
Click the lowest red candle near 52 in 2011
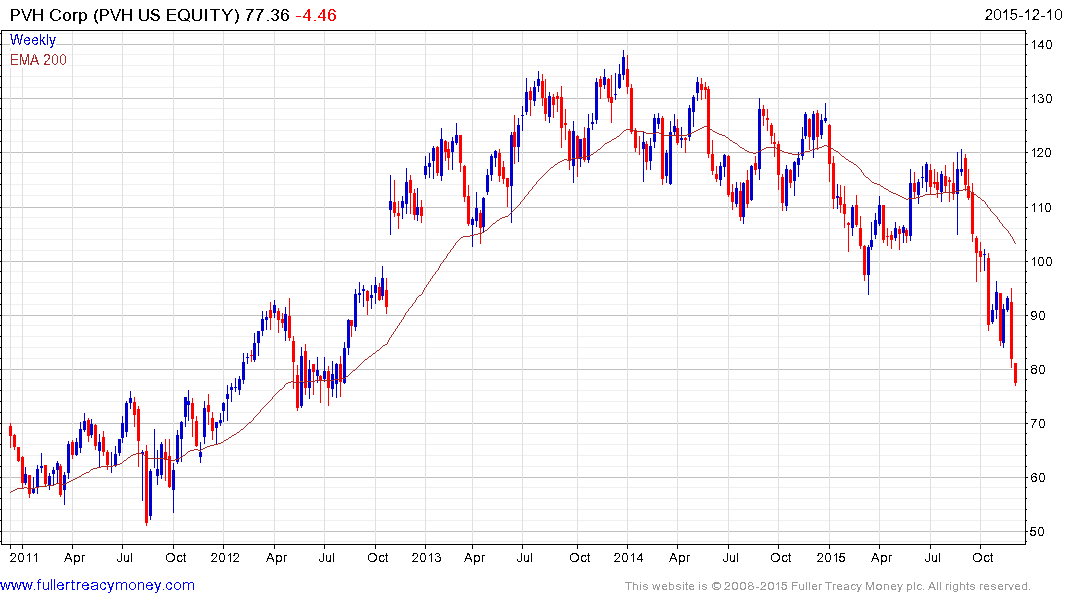147,487
